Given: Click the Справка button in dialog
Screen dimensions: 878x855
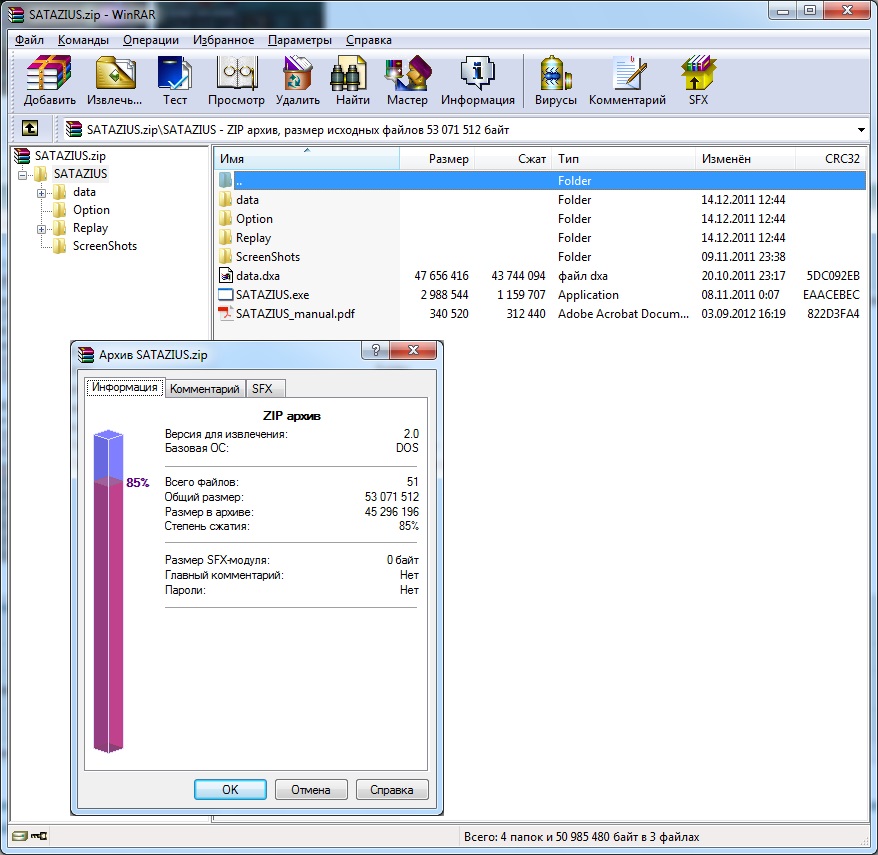Looking at the screenshot, I should [x=392, y=789].
